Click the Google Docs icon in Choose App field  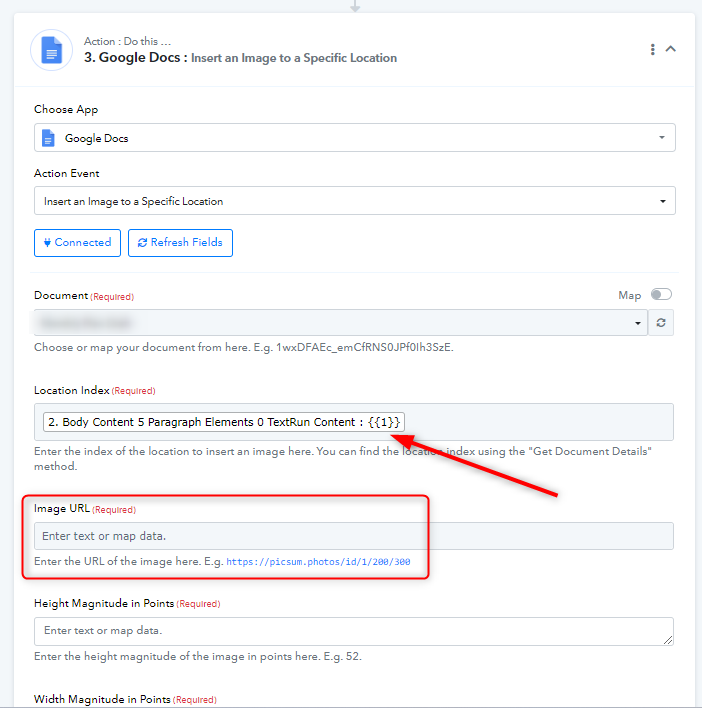tap(48, 138)
